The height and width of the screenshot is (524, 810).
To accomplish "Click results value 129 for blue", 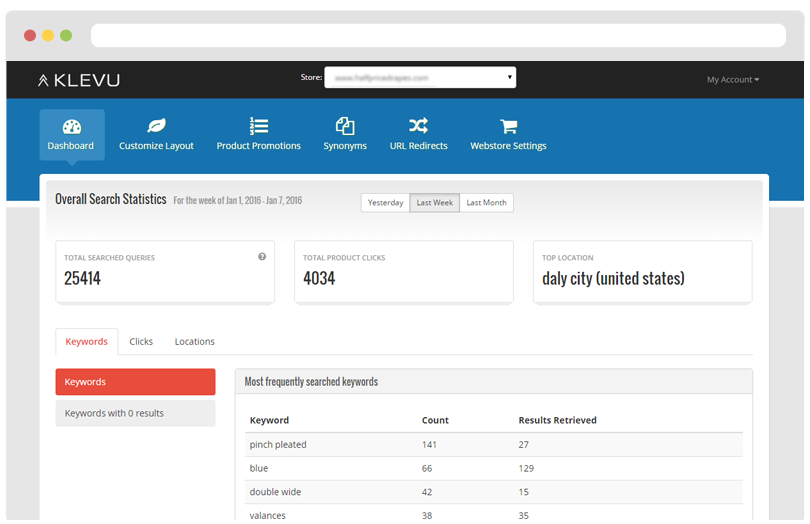I will point(526,468).
